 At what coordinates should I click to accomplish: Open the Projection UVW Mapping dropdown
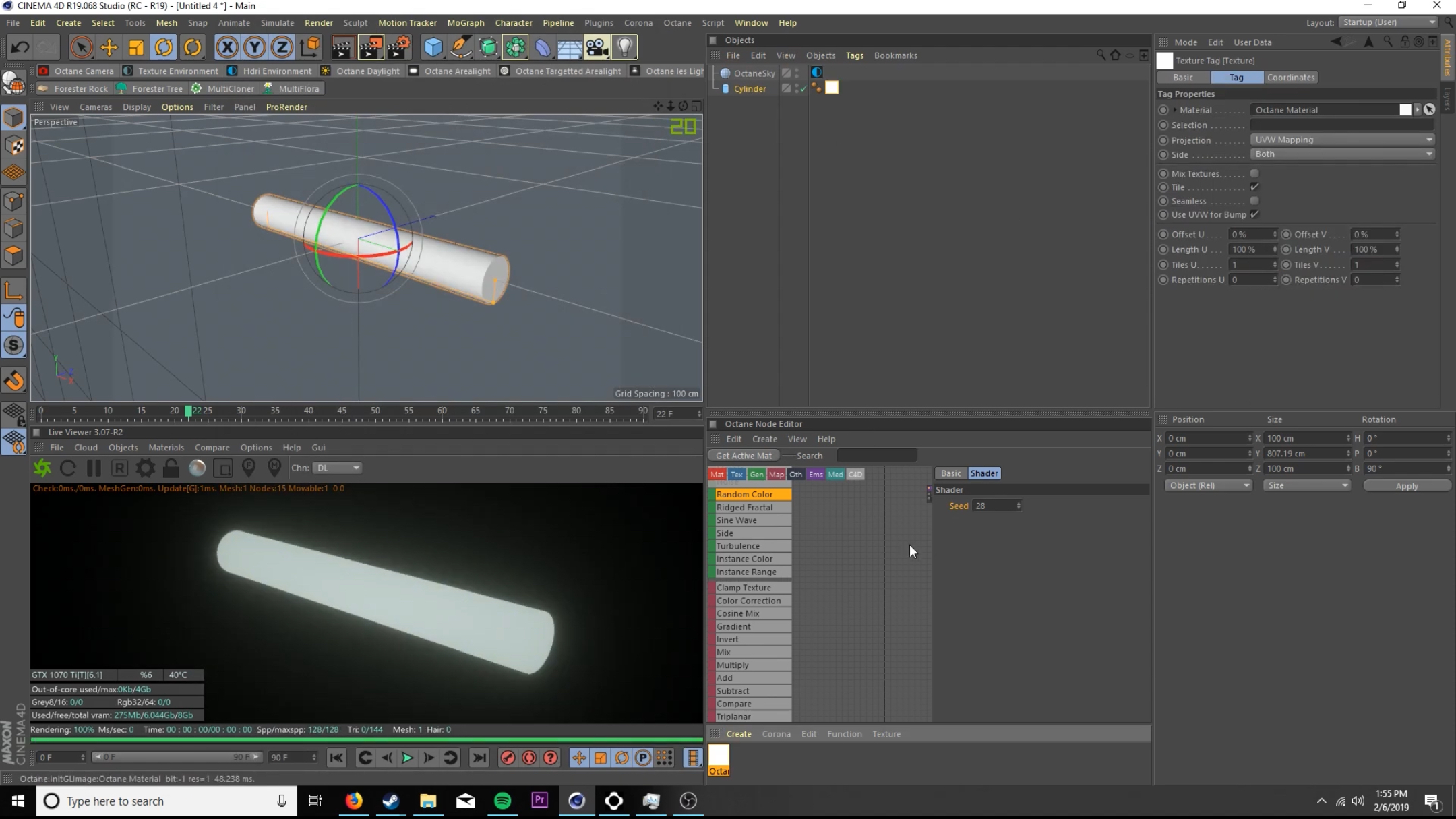[x=1343, y=140]
